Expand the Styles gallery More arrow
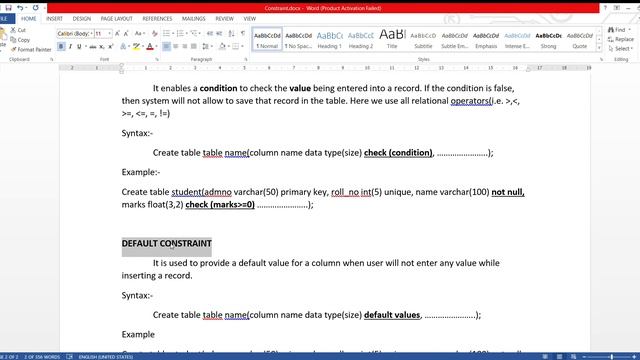640x360 pixels. point(599,48)
